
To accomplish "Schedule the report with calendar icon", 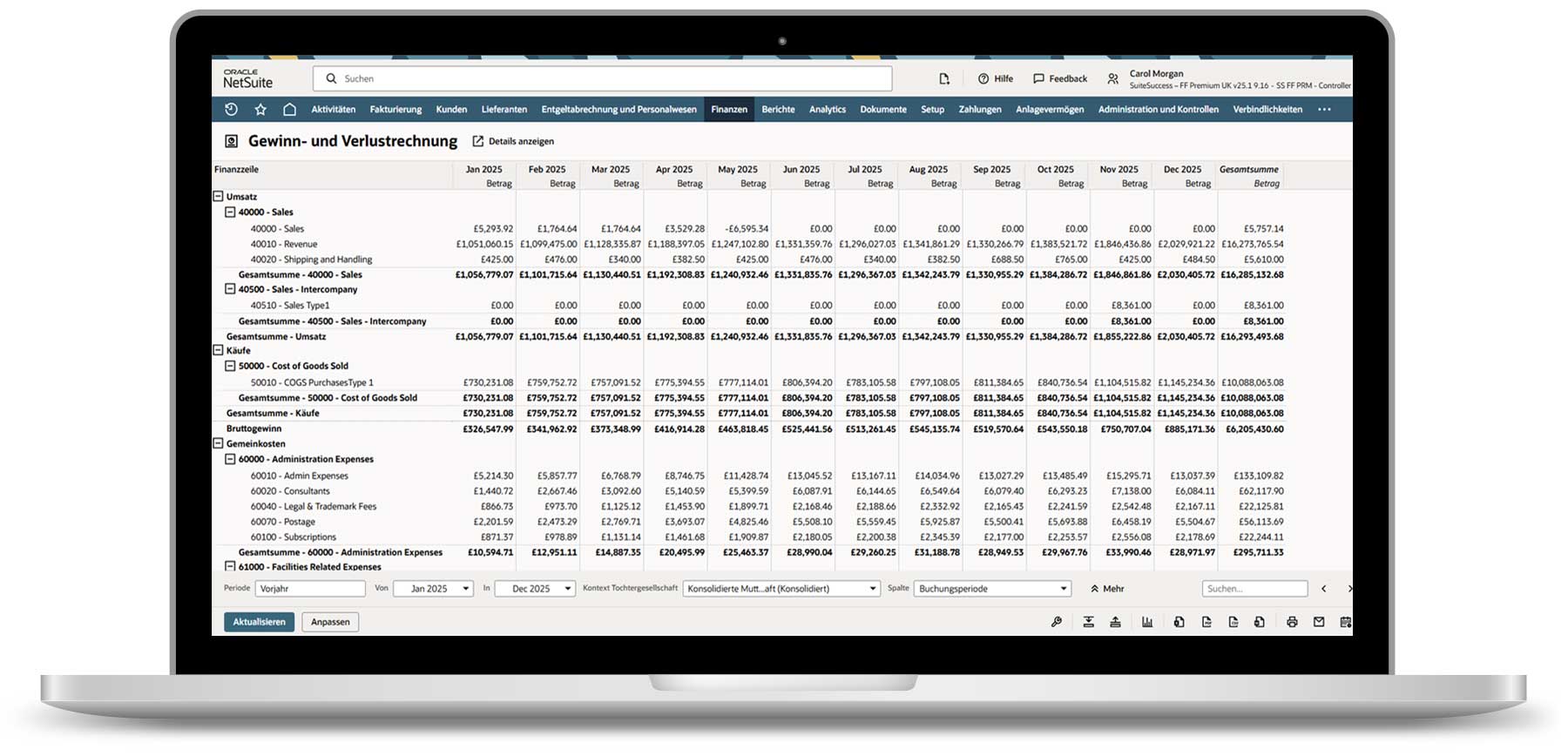I will click(1346, 622).
